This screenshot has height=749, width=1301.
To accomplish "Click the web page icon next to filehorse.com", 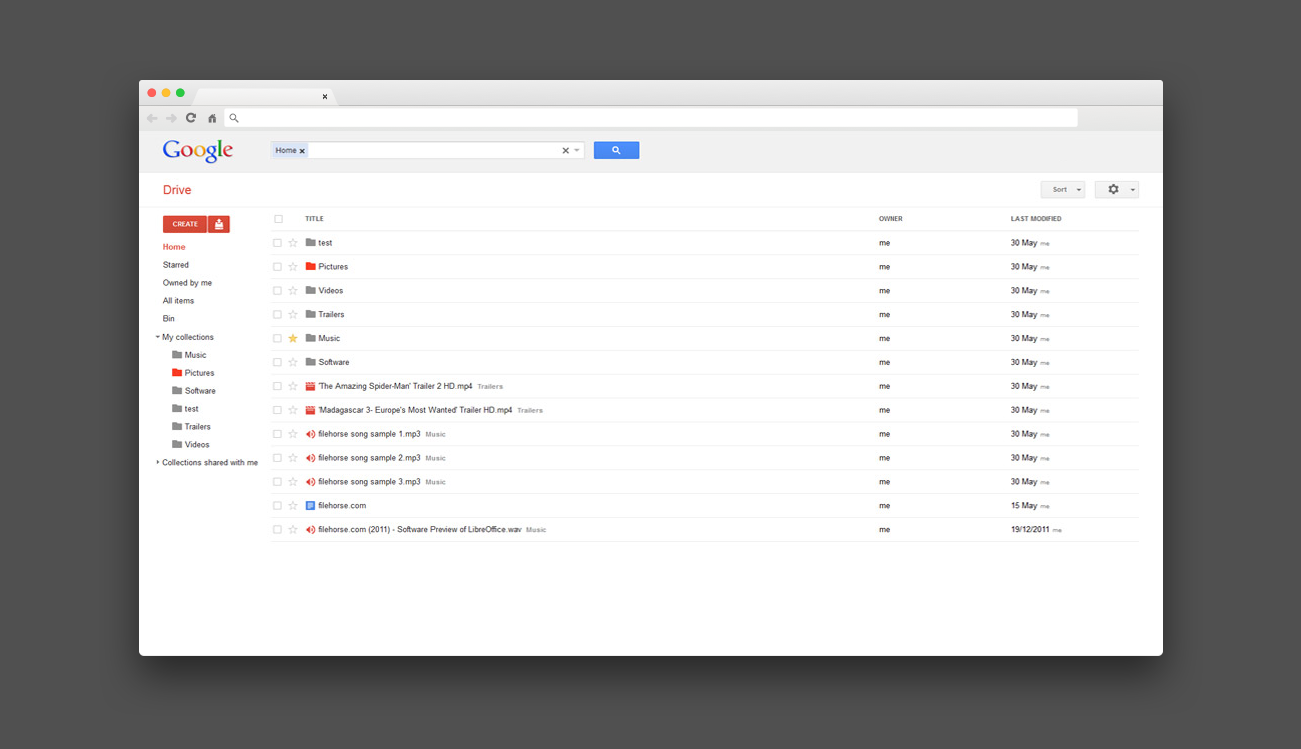I will [x=309, y=505].
